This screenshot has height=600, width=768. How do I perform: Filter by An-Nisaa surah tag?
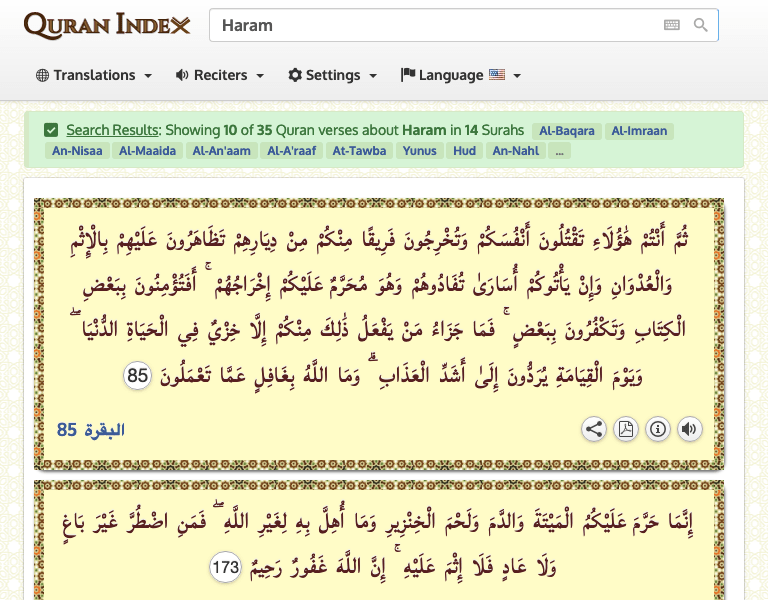click(77, 151)
